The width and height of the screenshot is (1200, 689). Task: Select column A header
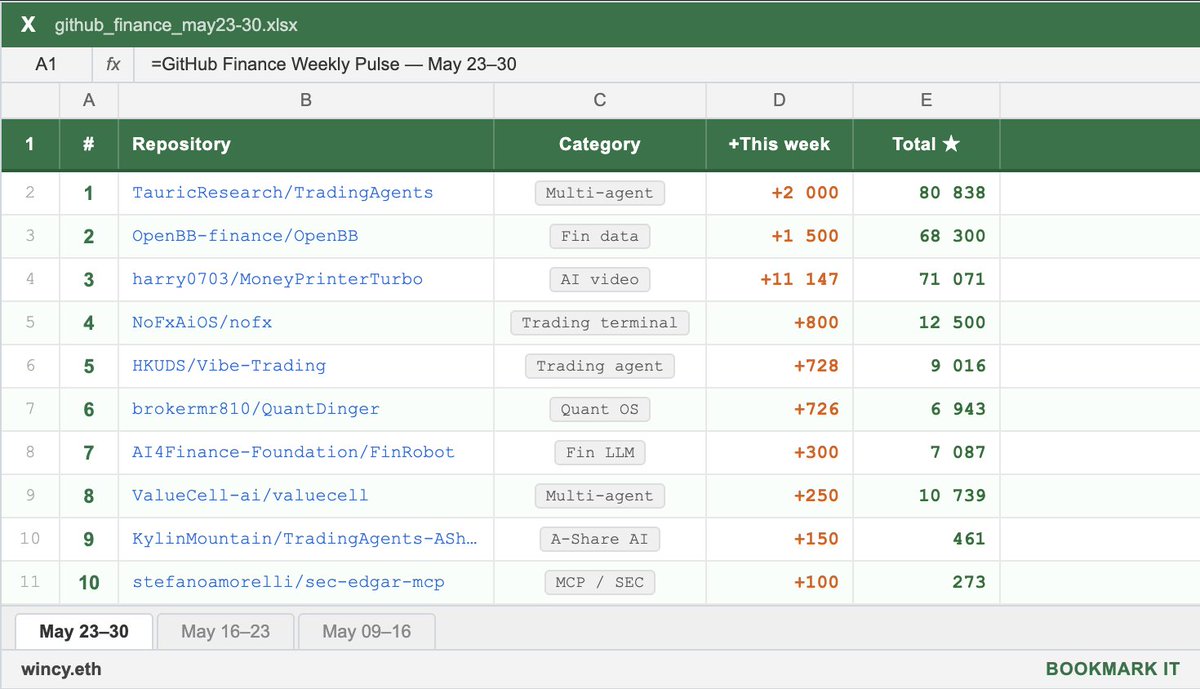[x=89, y=100]
